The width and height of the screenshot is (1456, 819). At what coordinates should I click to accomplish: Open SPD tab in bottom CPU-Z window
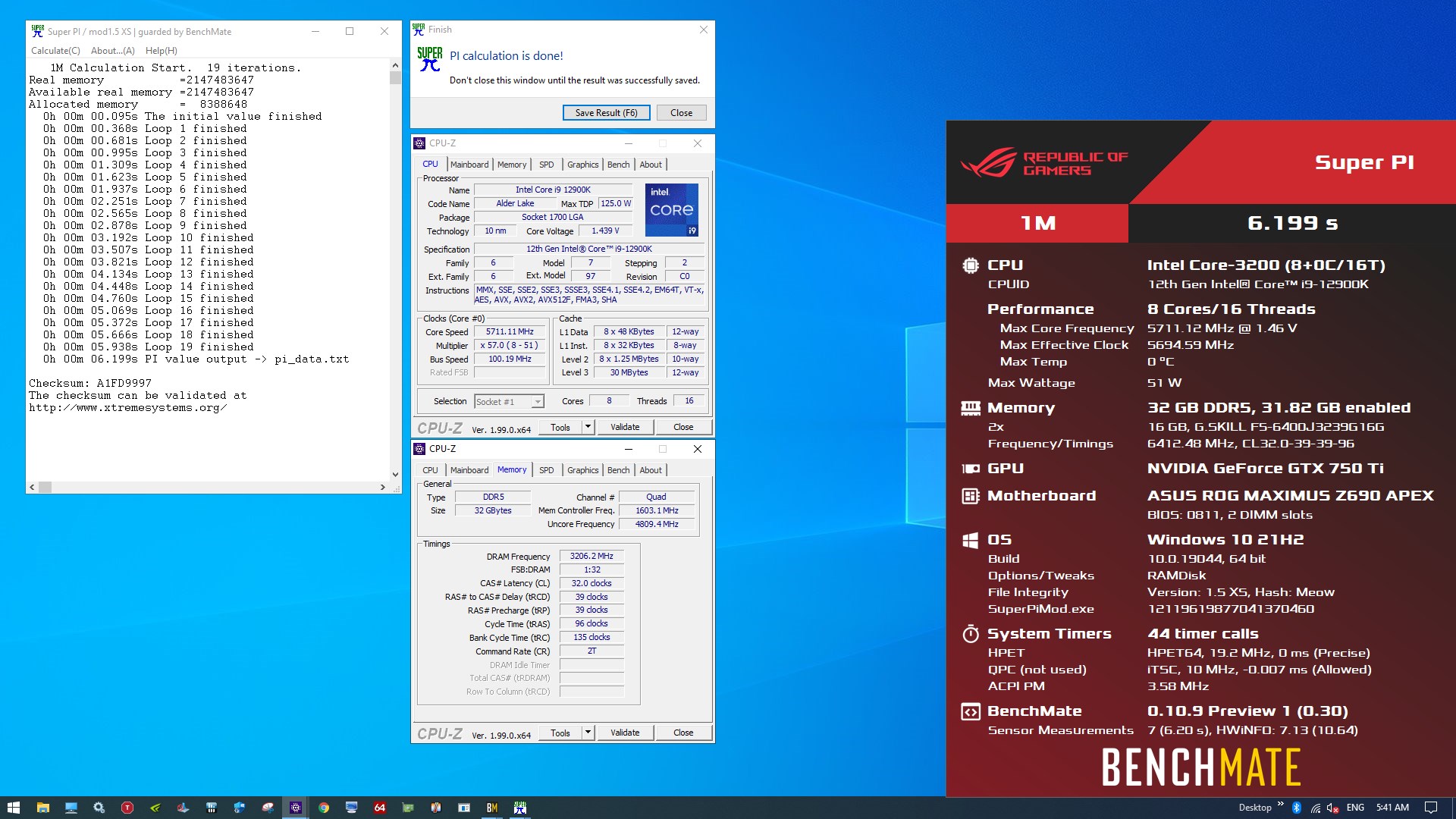547,470
